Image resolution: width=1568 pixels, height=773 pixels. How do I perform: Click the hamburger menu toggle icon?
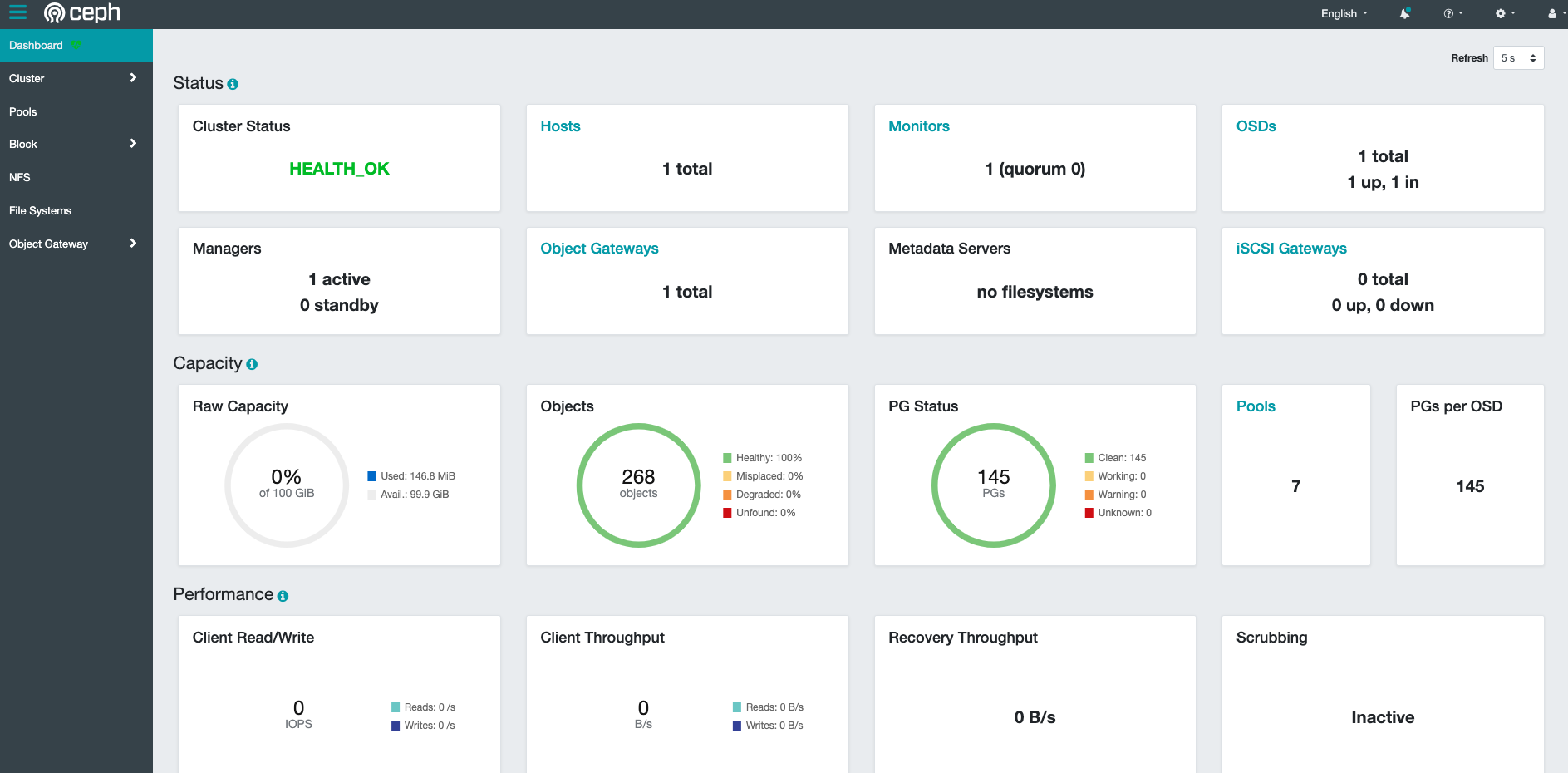coord(17,12)
